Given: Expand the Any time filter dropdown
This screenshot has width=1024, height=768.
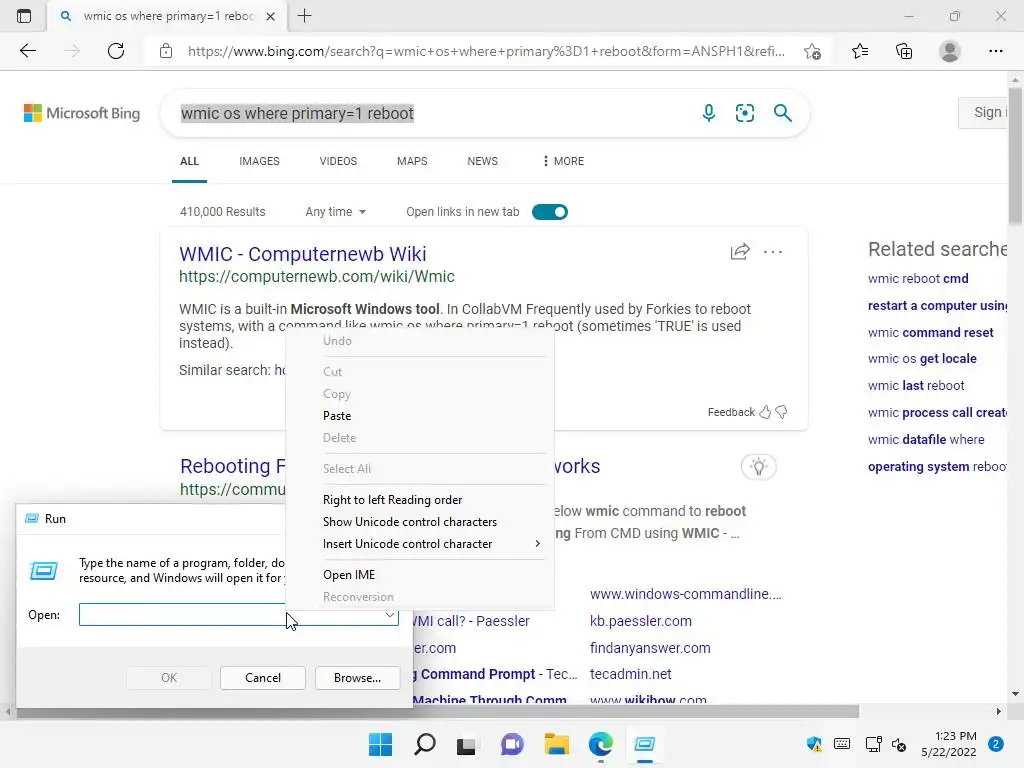Looking at the screenshot, I should click(x=336, y=212).
